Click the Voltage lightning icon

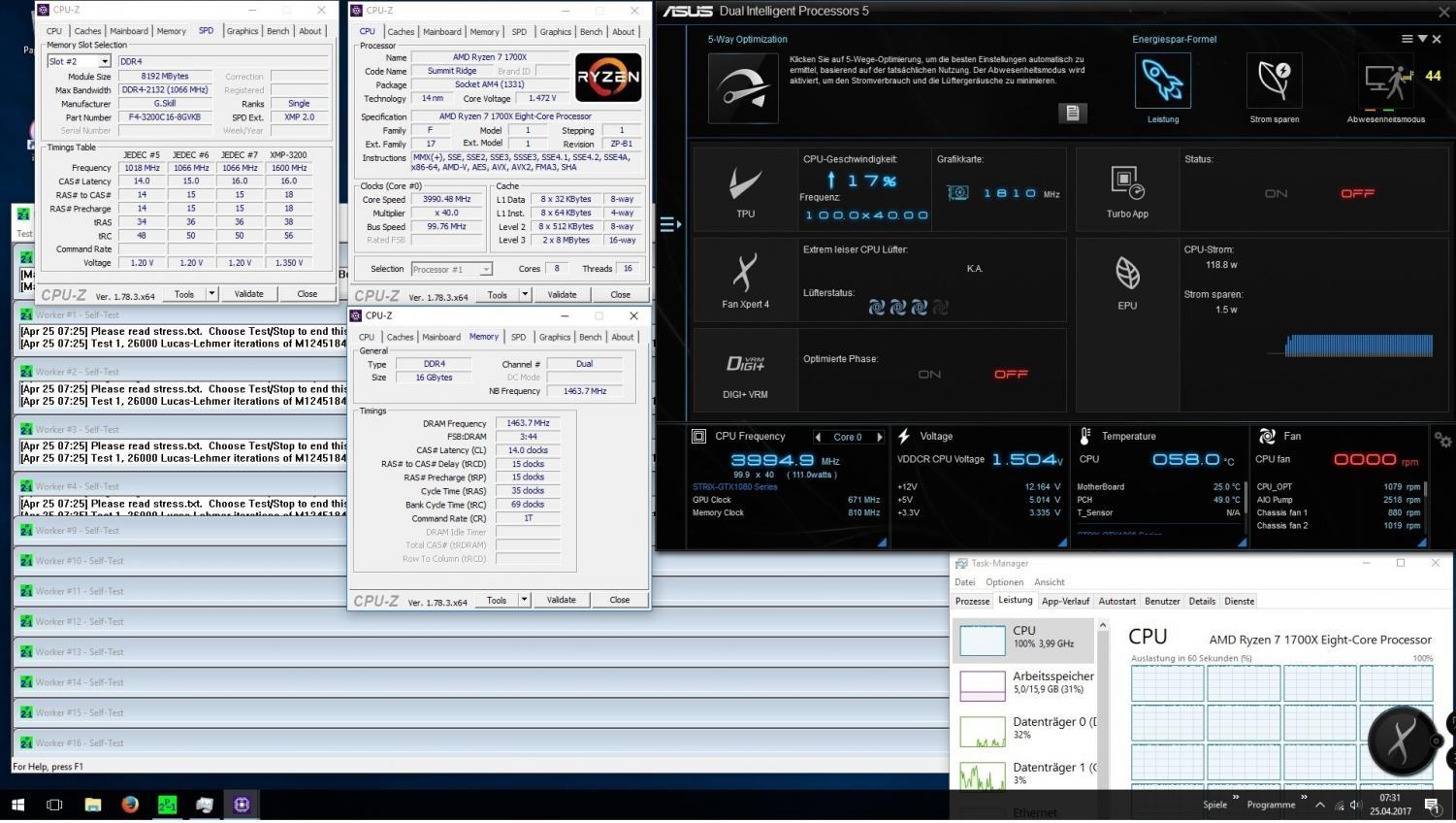pyautogui.click(x=904, y=437)
